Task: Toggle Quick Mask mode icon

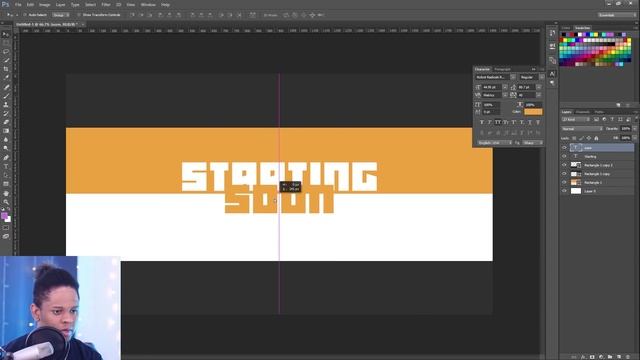Action: click(6, 228)
